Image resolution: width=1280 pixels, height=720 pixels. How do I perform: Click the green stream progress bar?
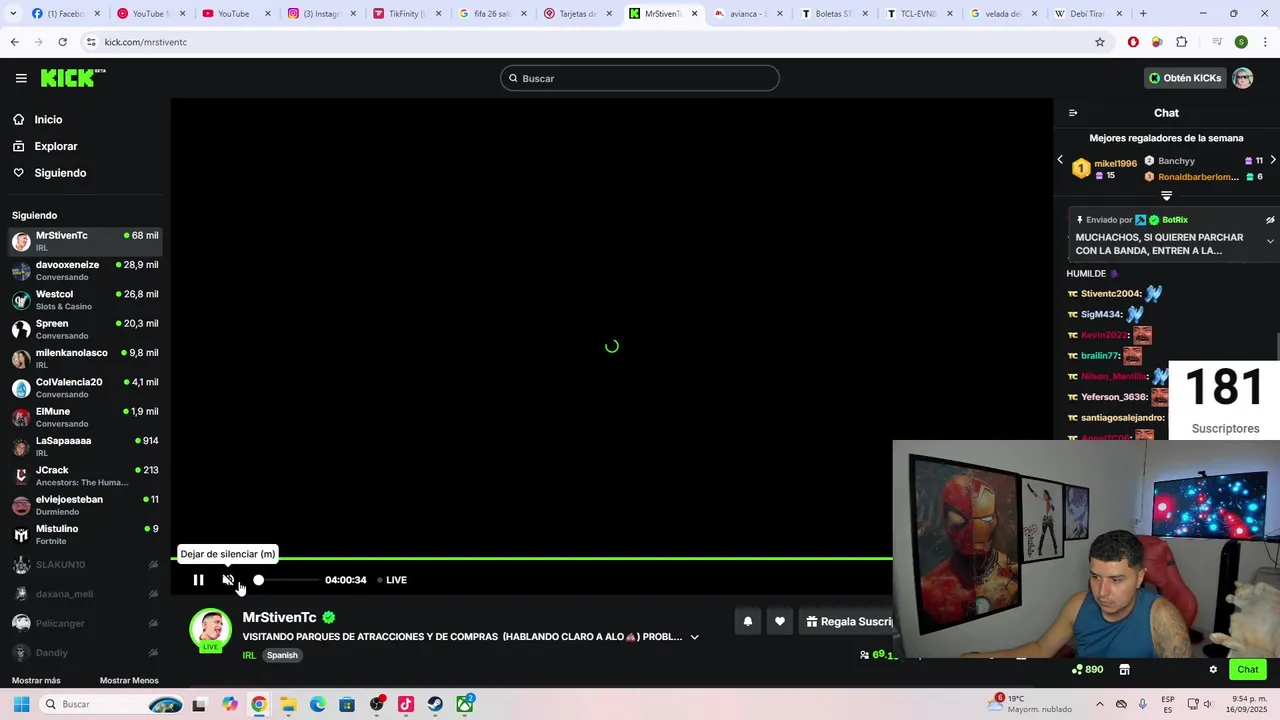(x=532, y=558)
